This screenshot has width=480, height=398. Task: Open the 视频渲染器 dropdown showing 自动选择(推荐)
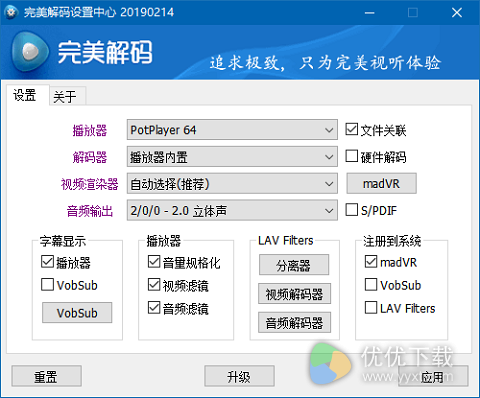232,183
